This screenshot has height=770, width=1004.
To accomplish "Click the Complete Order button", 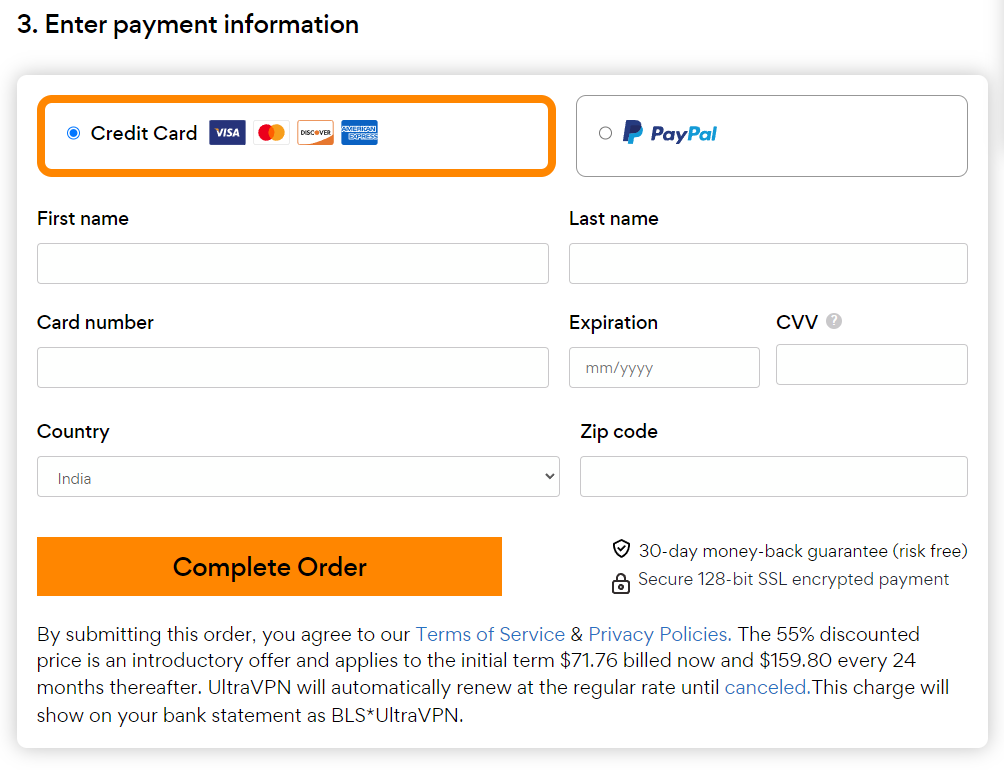I will tap(270, 566).
